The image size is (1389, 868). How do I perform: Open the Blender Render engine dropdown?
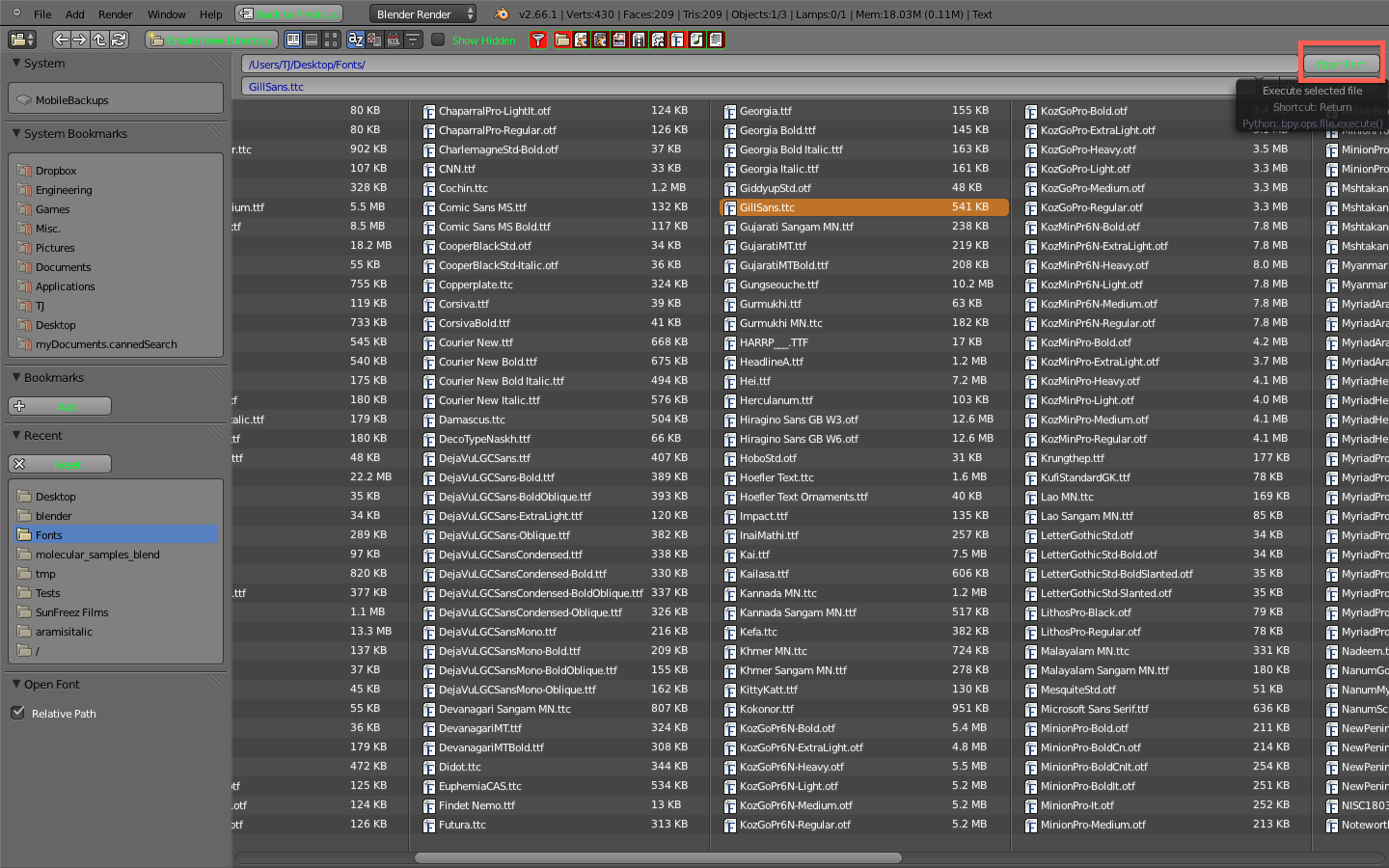point(423,14)
